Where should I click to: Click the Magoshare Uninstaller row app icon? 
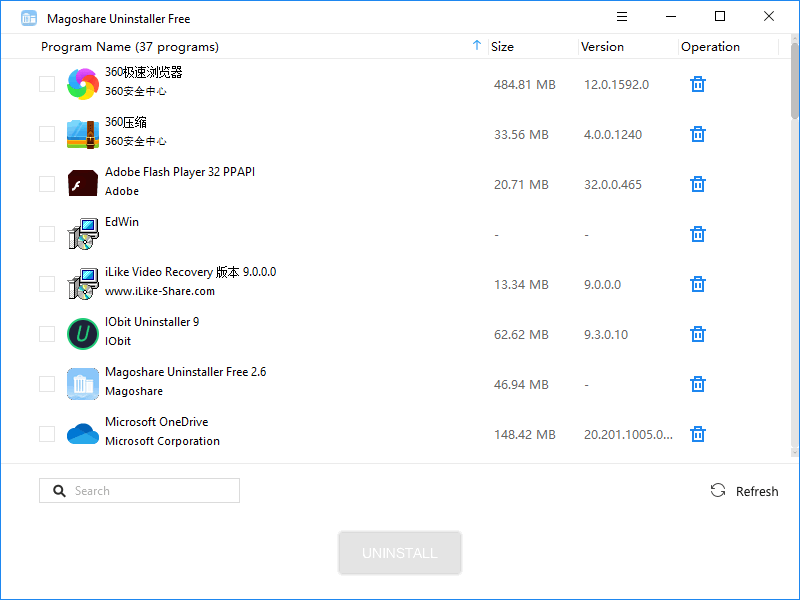(x=83, y=384)
